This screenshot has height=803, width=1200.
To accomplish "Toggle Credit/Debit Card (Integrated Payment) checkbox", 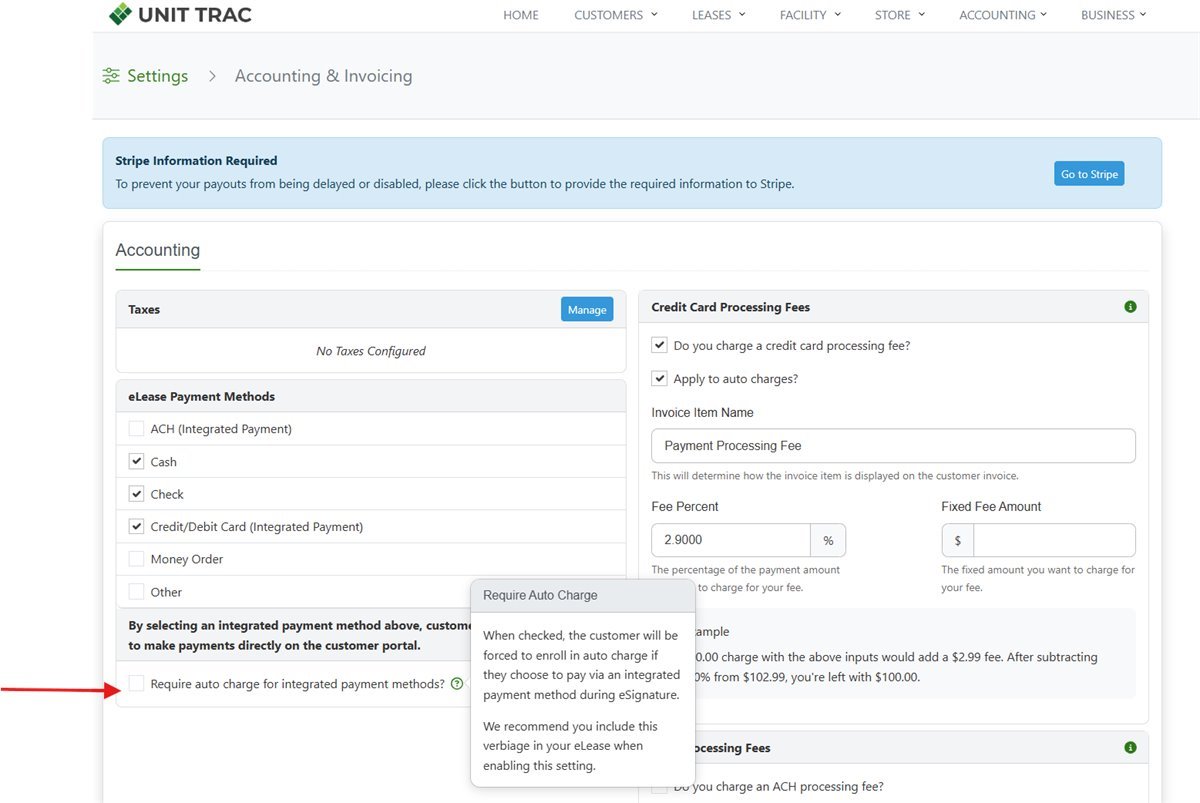I will [136, 527].
